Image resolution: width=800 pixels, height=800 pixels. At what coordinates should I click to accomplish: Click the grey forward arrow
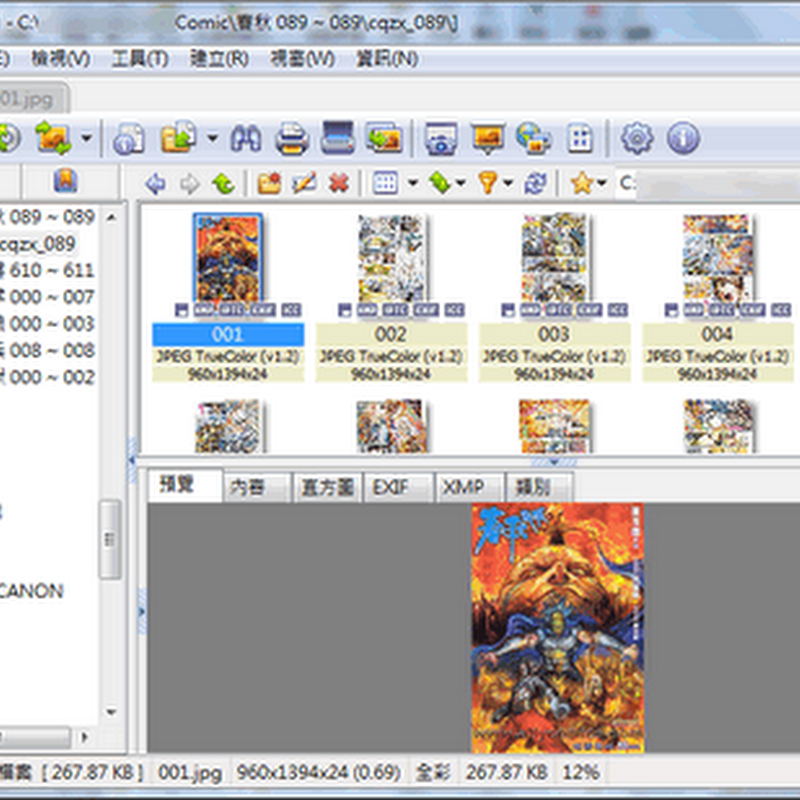pos(189,183)
